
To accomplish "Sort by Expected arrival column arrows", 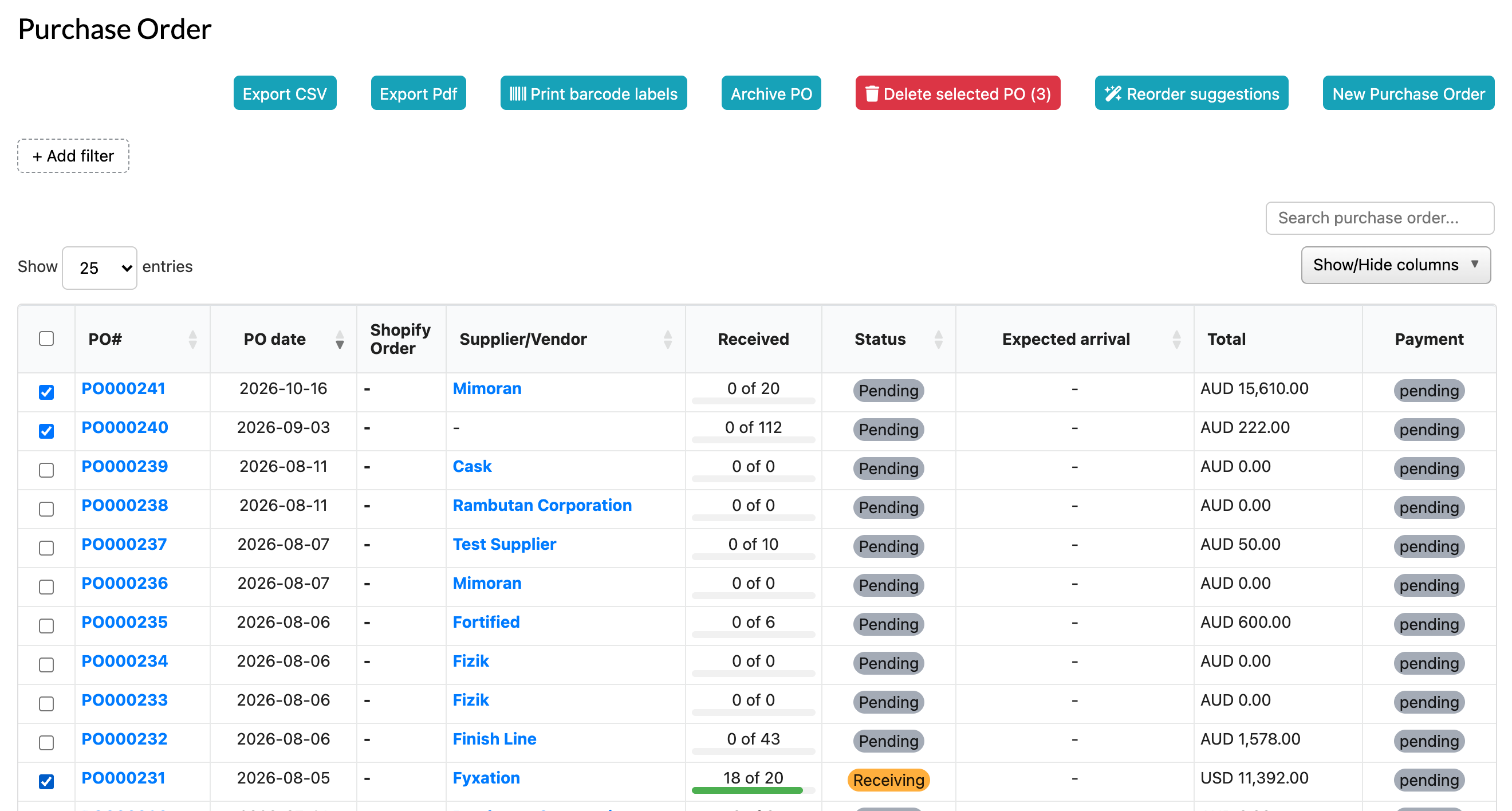I will point(1176,339).
